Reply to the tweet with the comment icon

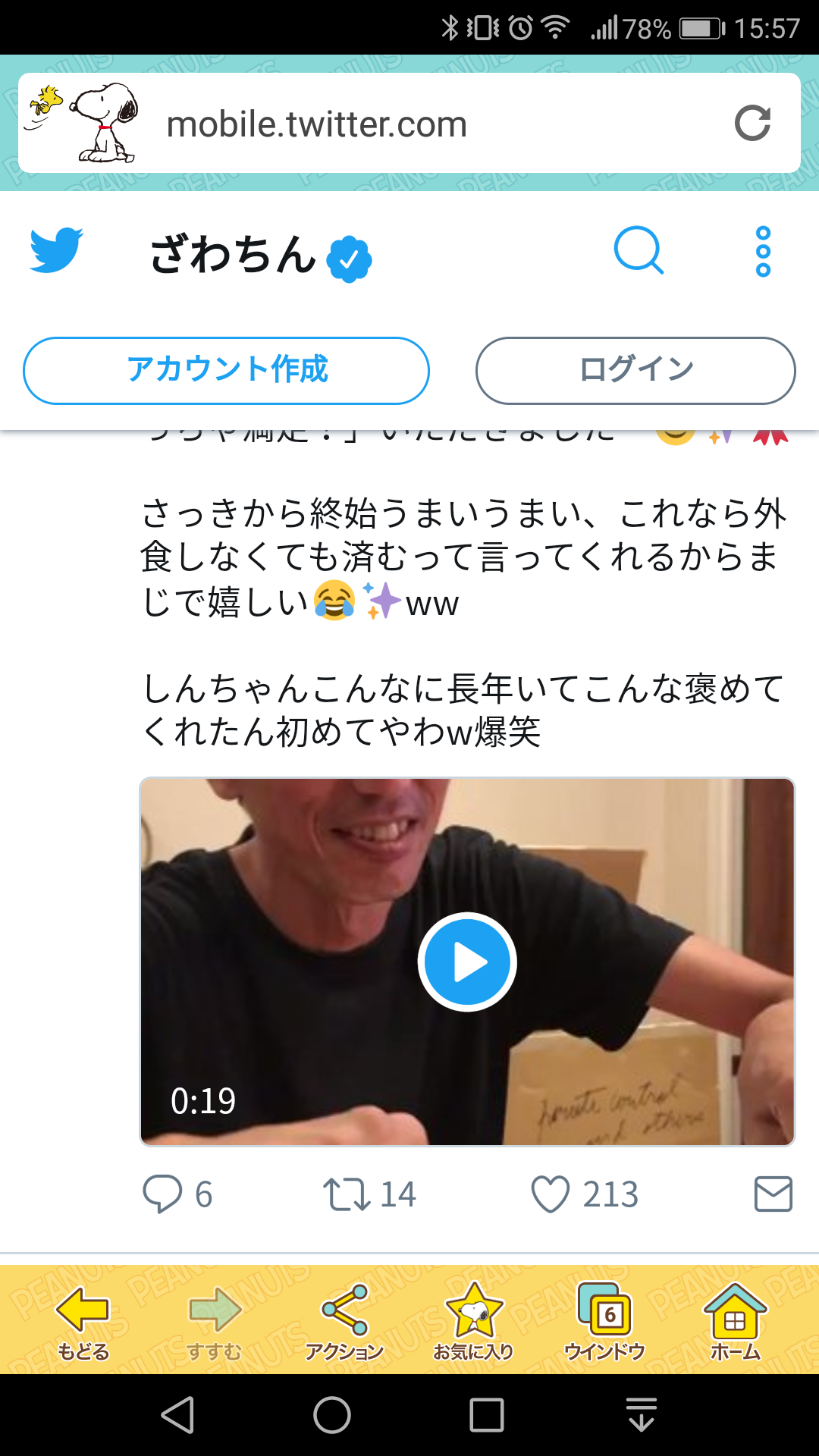click(x=162, y=1194)
